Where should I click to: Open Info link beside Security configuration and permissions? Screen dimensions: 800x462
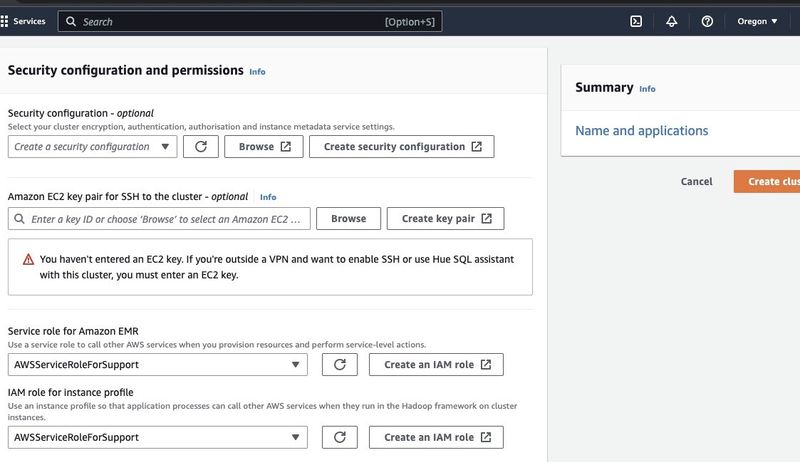[x=257, y=72]
